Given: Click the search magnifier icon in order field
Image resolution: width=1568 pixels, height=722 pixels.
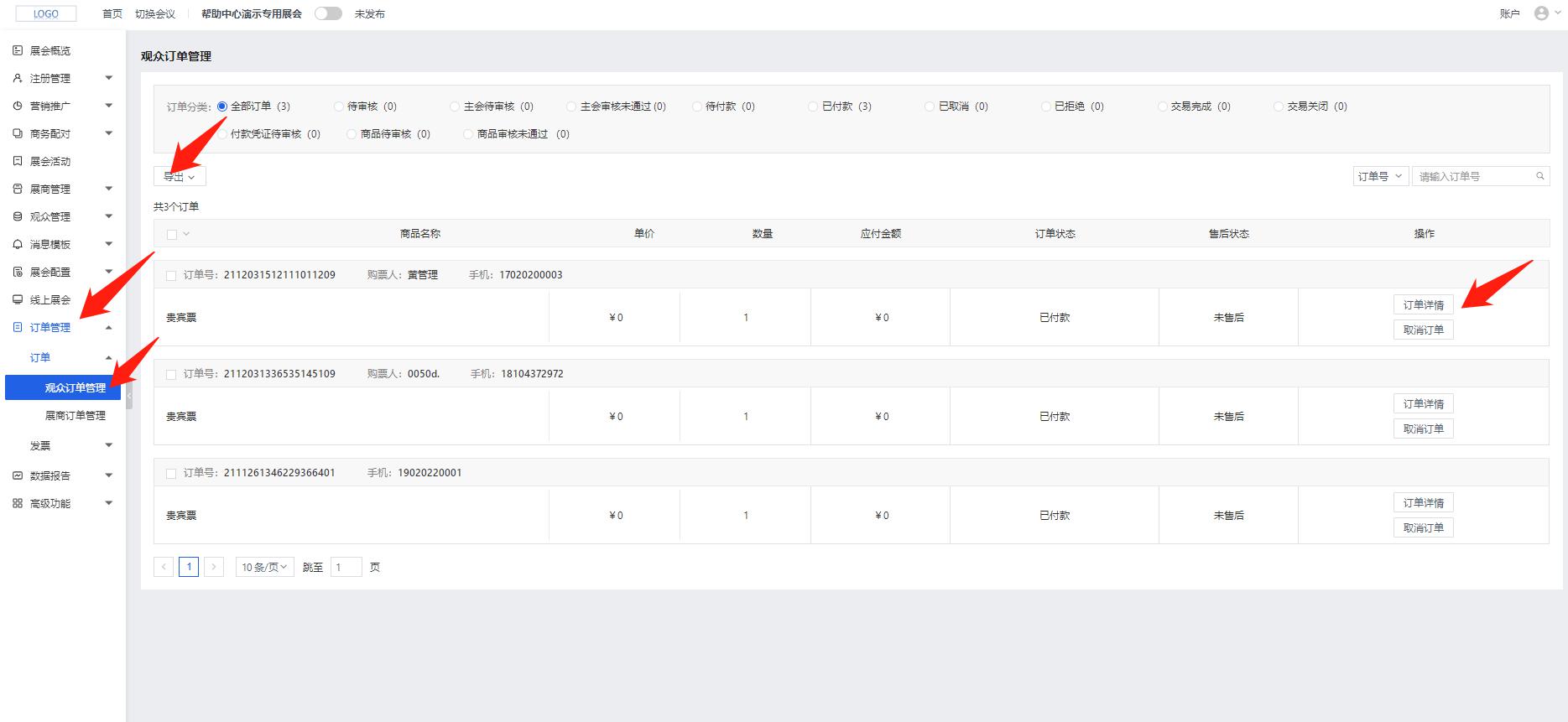Looking at the screenshot, I should click(1539, 176).
